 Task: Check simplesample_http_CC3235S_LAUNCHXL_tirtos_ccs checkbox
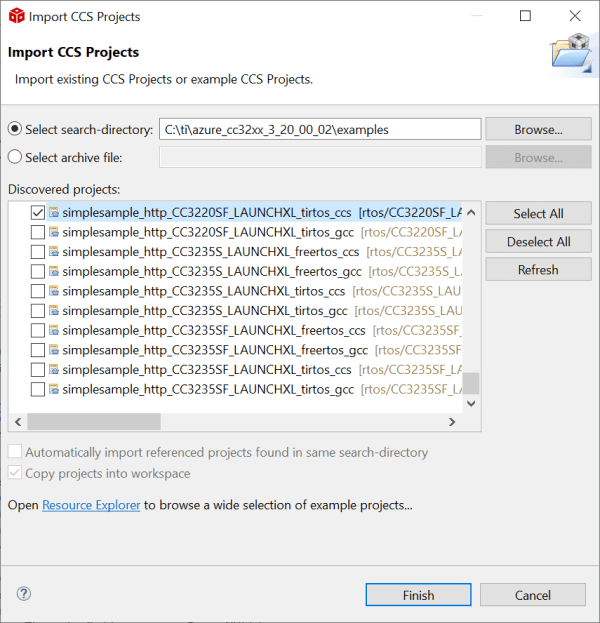(38, 291)
